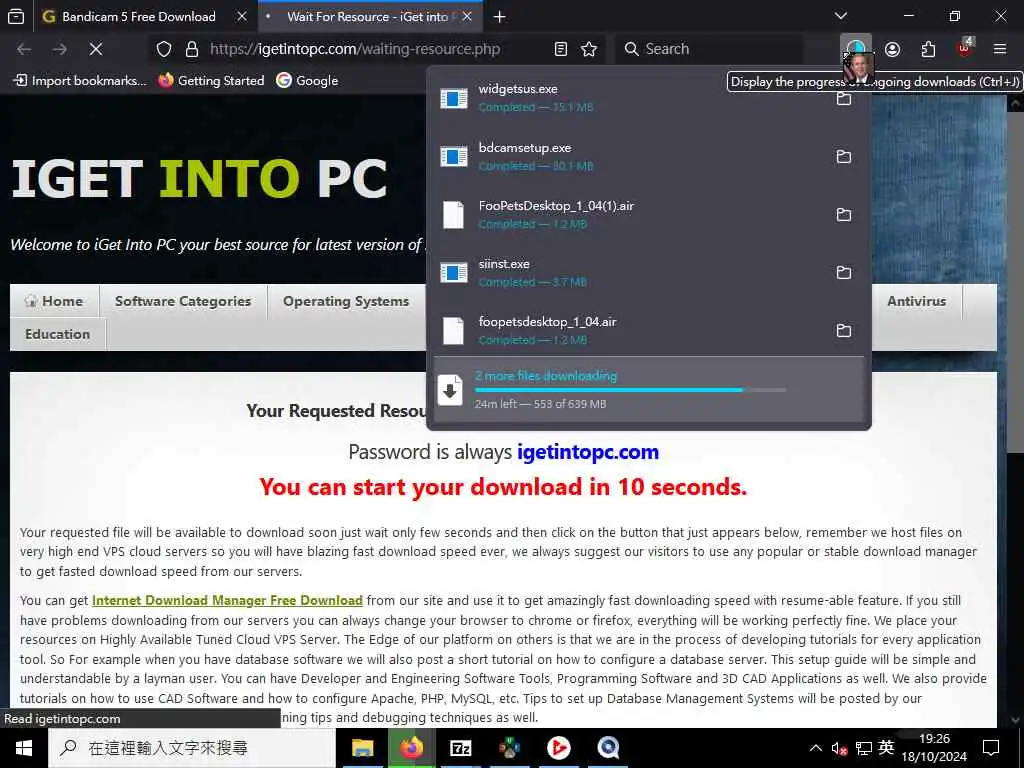Screen dimensions: 1024x768
Task: Go back with the back arrow
Action: (24, 49)
